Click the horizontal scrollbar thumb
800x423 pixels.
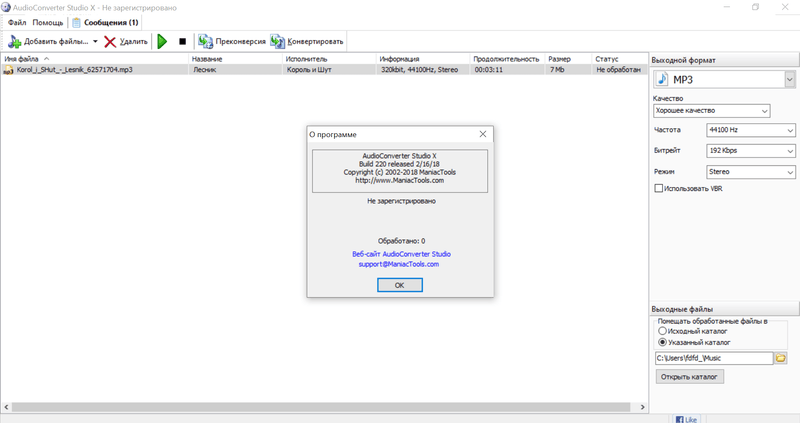click(321, 407)
